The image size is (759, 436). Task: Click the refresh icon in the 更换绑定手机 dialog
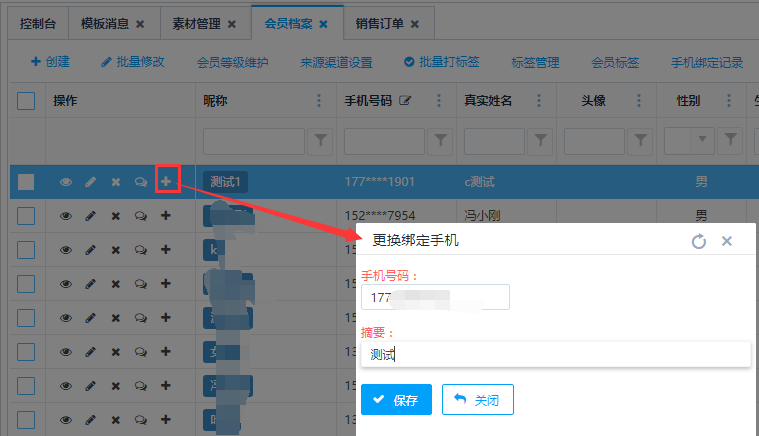click(699, 241)
